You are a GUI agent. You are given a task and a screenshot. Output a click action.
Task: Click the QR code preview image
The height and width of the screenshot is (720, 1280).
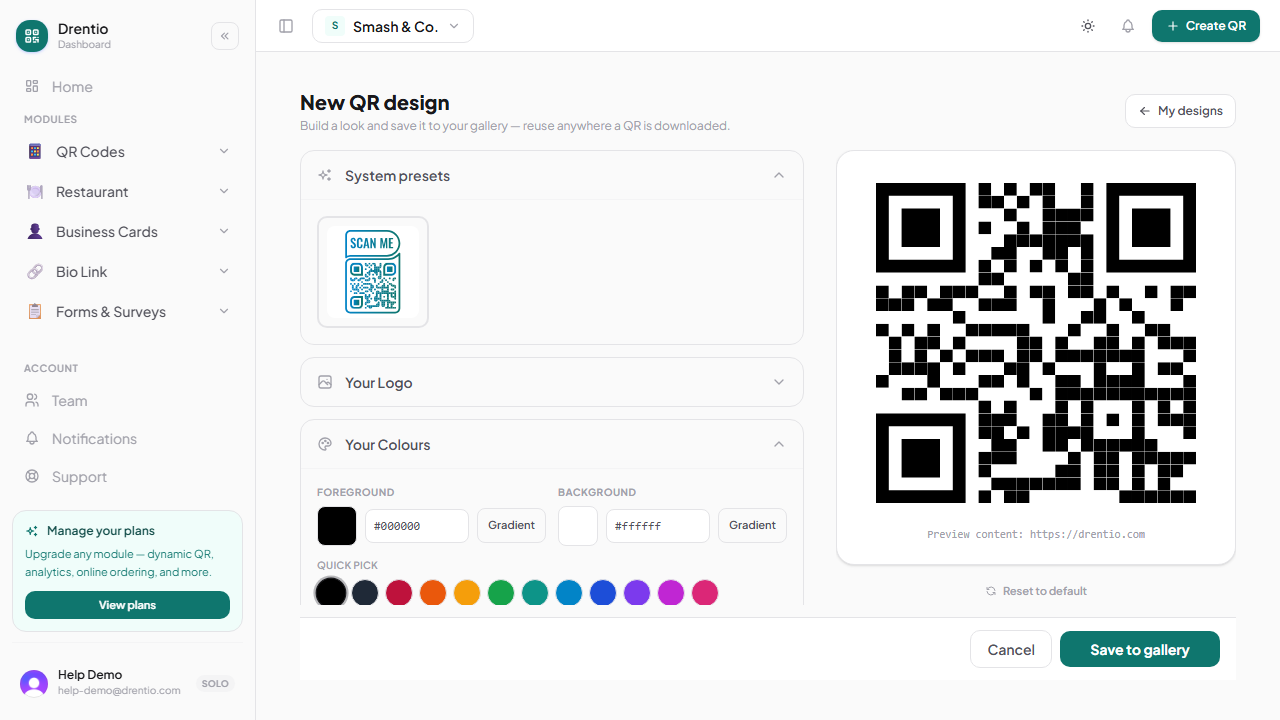tap(1036, 343)
